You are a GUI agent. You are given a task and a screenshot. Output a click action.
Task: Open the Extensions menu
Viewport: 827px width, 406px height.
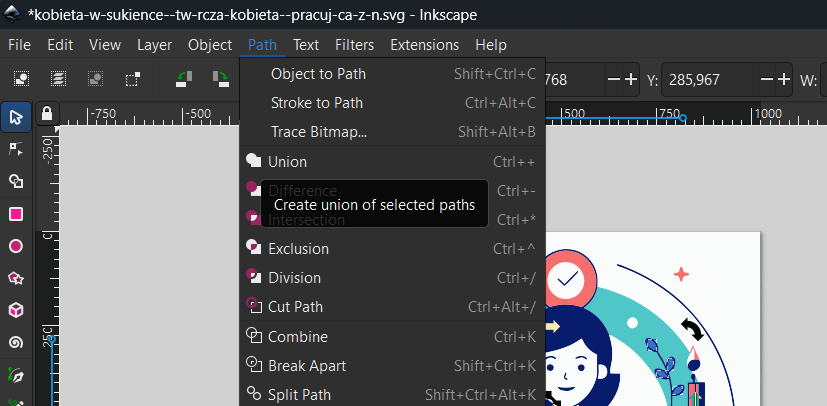(x=425, y=45)
